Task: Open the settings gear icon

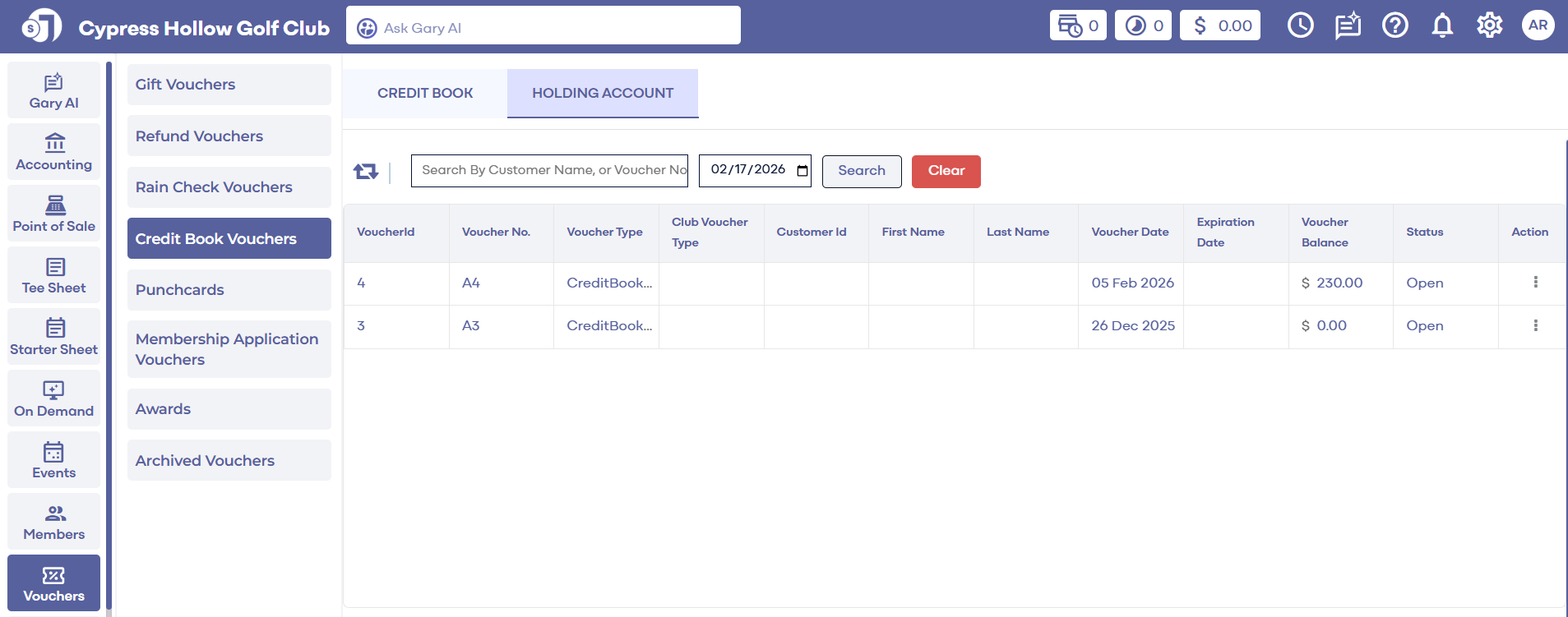Action: [x=1489, y=25]
